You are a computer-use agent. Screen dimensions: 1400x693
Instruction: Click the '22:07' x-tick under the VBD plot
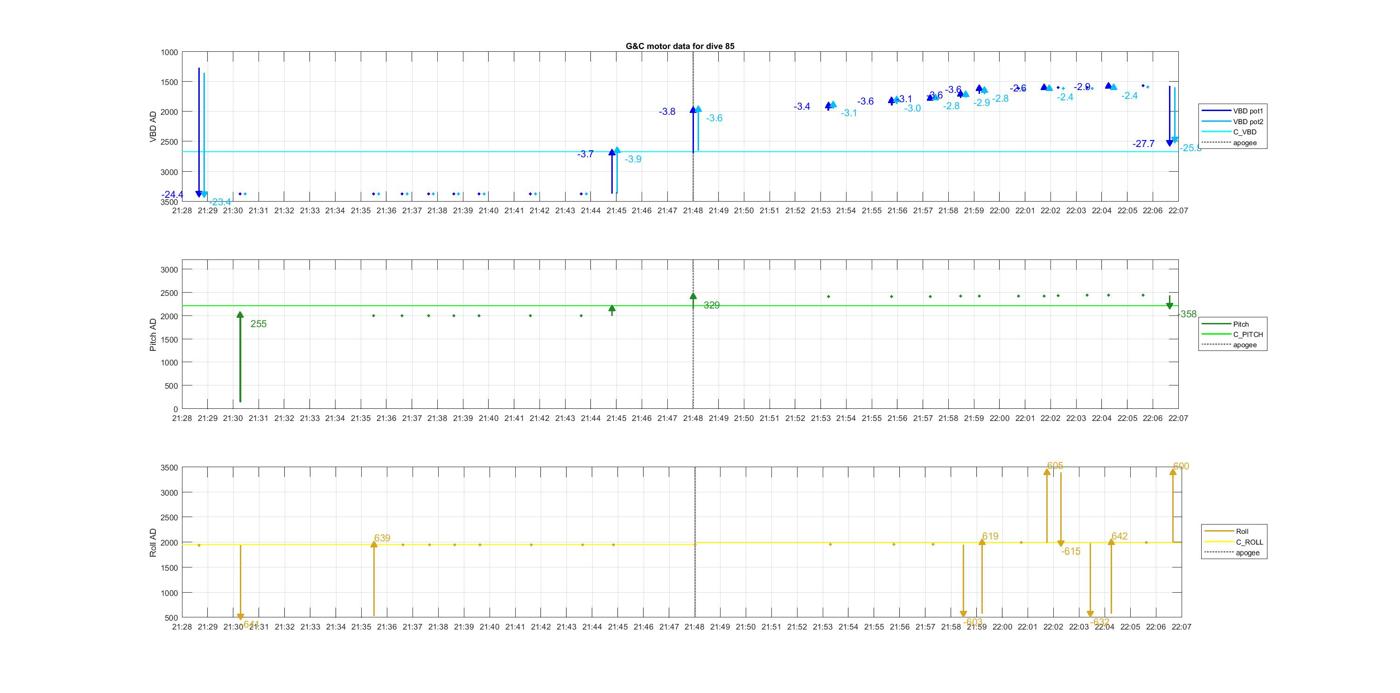click(x=1178, y=210)
